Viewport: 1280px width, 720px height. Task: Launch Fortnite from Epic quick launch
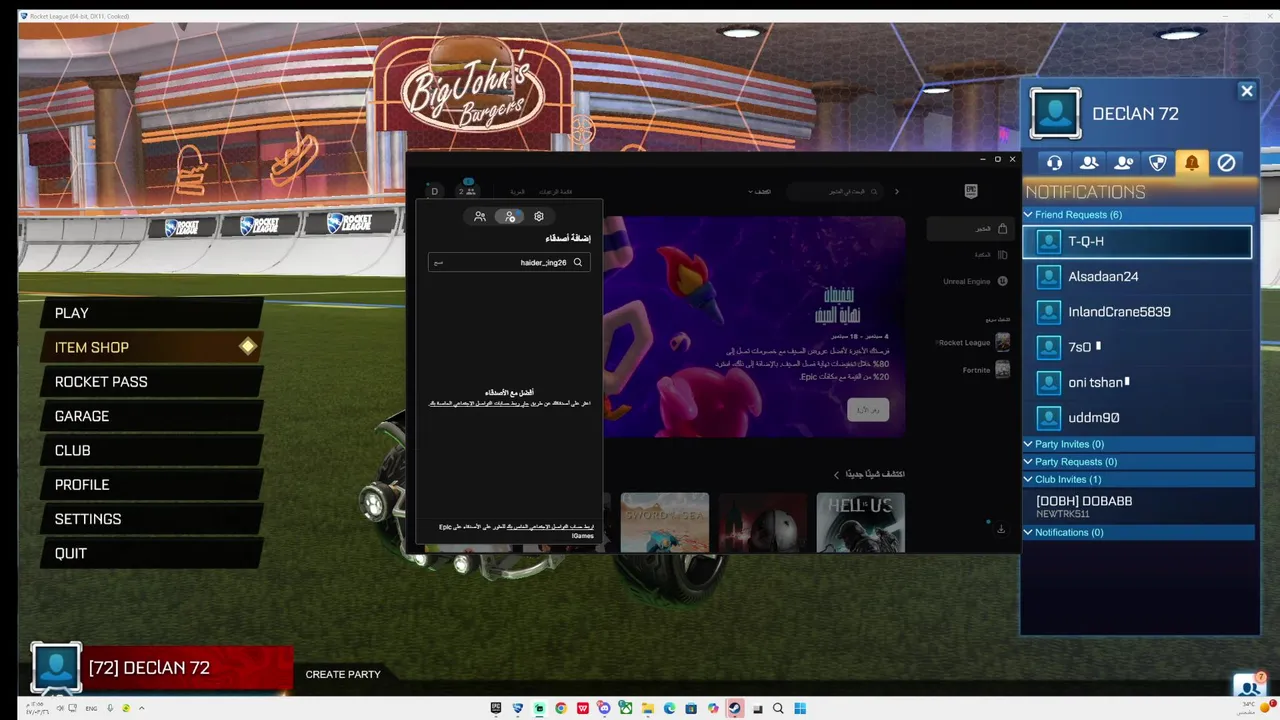point(986,370)
